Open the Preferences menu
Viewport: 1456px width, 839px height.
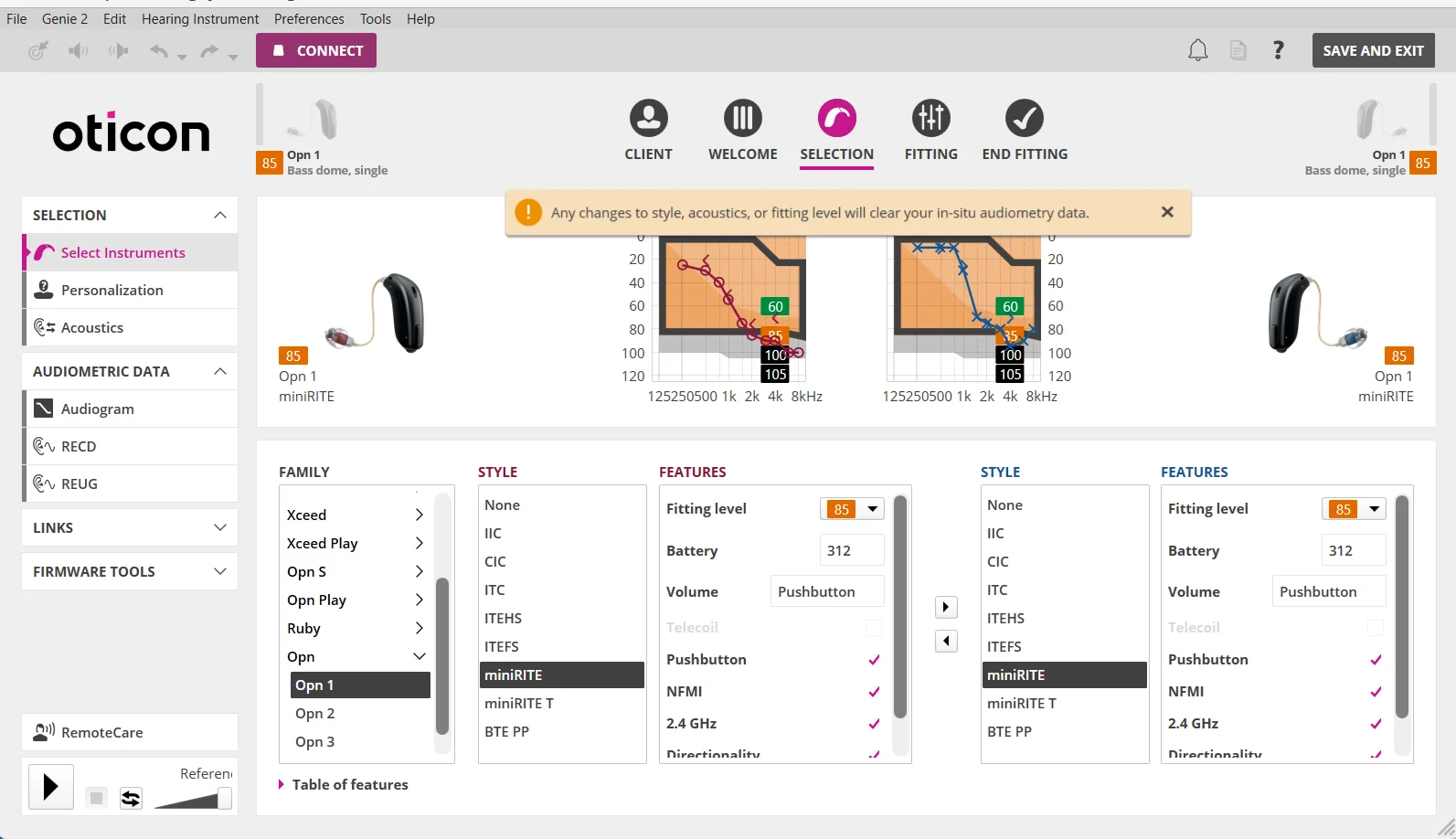(309, 18)
